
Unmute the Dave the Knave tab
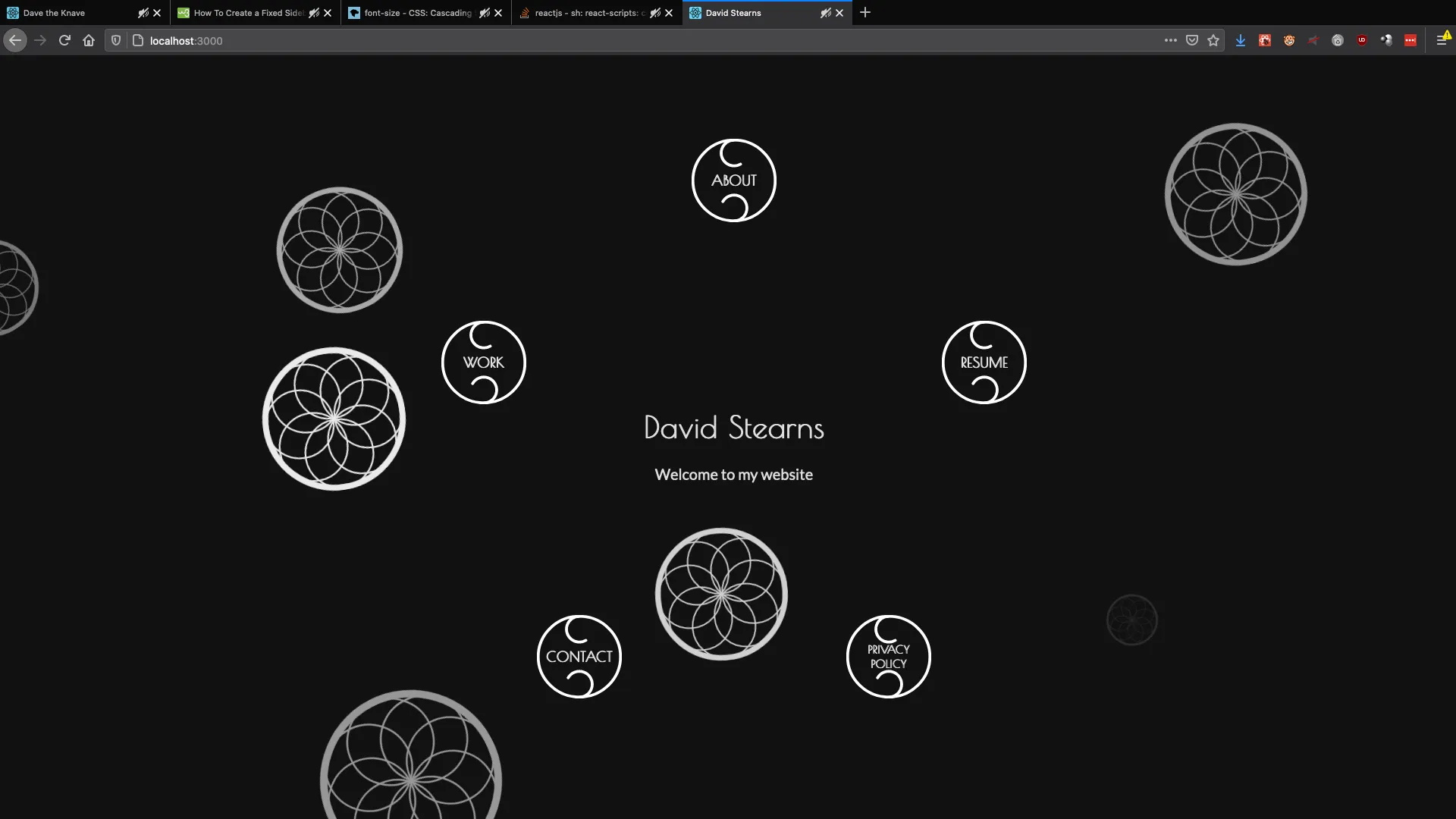tap(143, 13)
